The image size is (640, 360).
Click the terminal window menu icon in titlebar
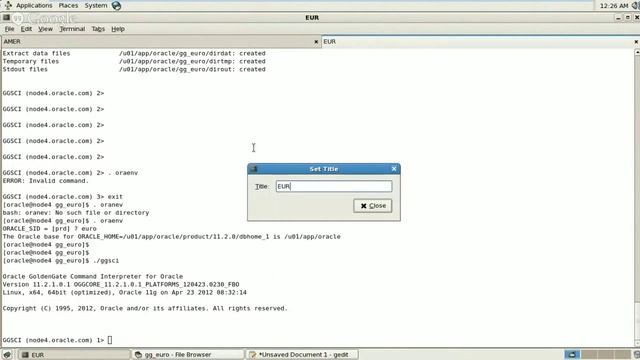(x=6, y=18)
